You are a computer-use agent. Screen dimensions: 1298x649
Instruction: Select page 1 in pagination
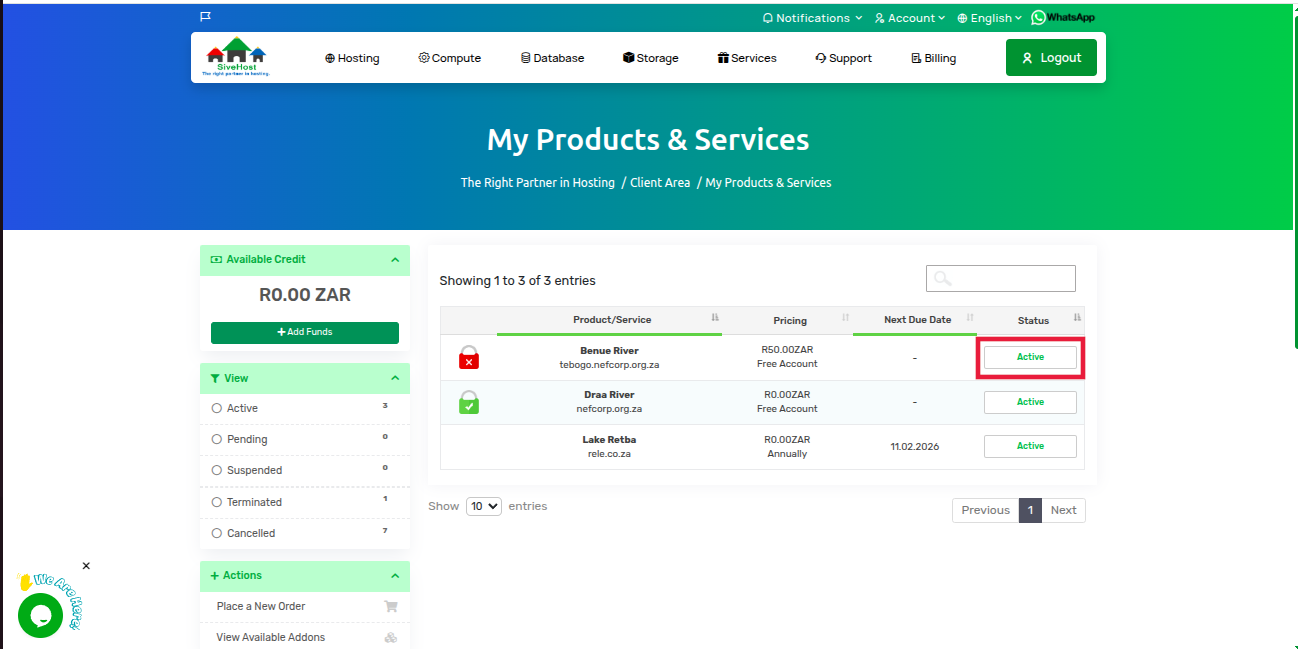1030,510
